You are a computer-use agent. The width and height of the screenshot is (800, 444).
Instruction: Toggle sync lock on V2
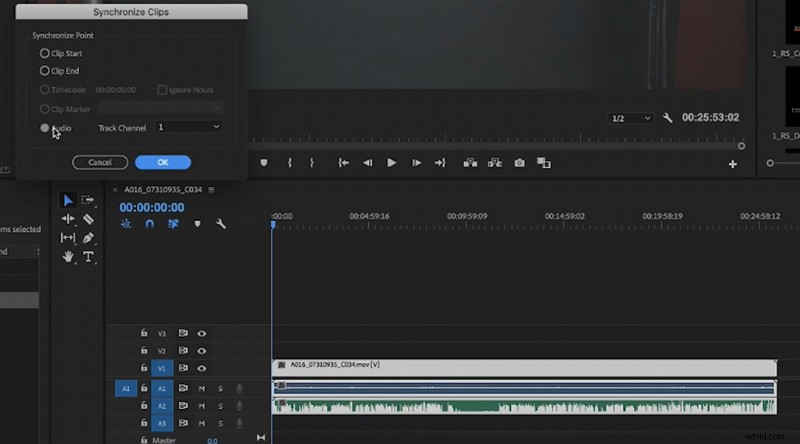[x=183, y=351]
